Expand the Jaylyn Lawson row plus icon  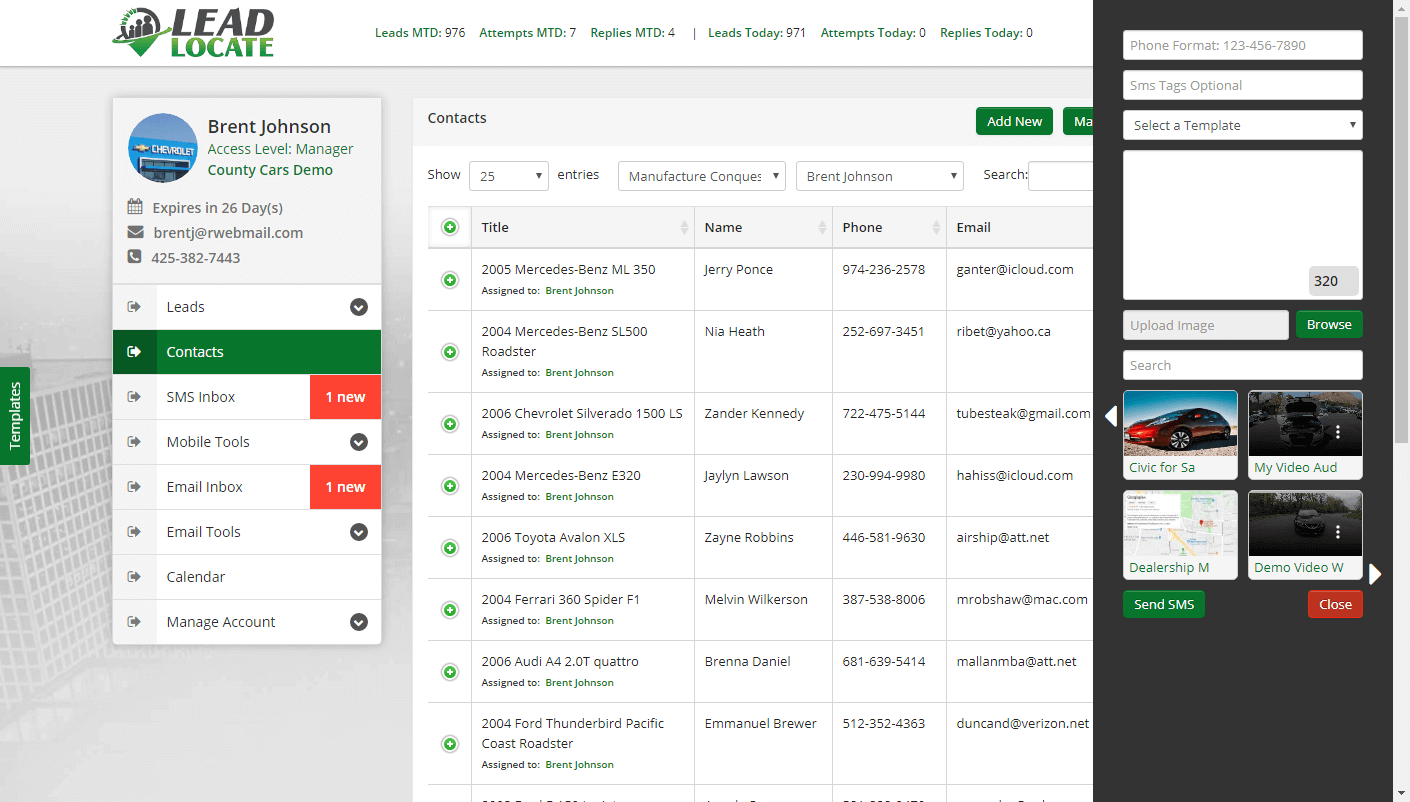click(x=450, y=486)
